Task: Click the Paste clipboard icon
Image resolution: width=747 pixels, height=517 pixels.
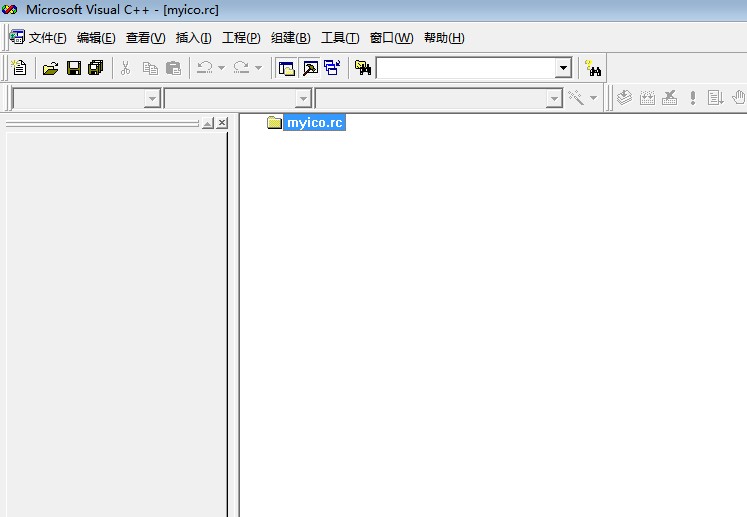Action: click(x=173, y=68)
